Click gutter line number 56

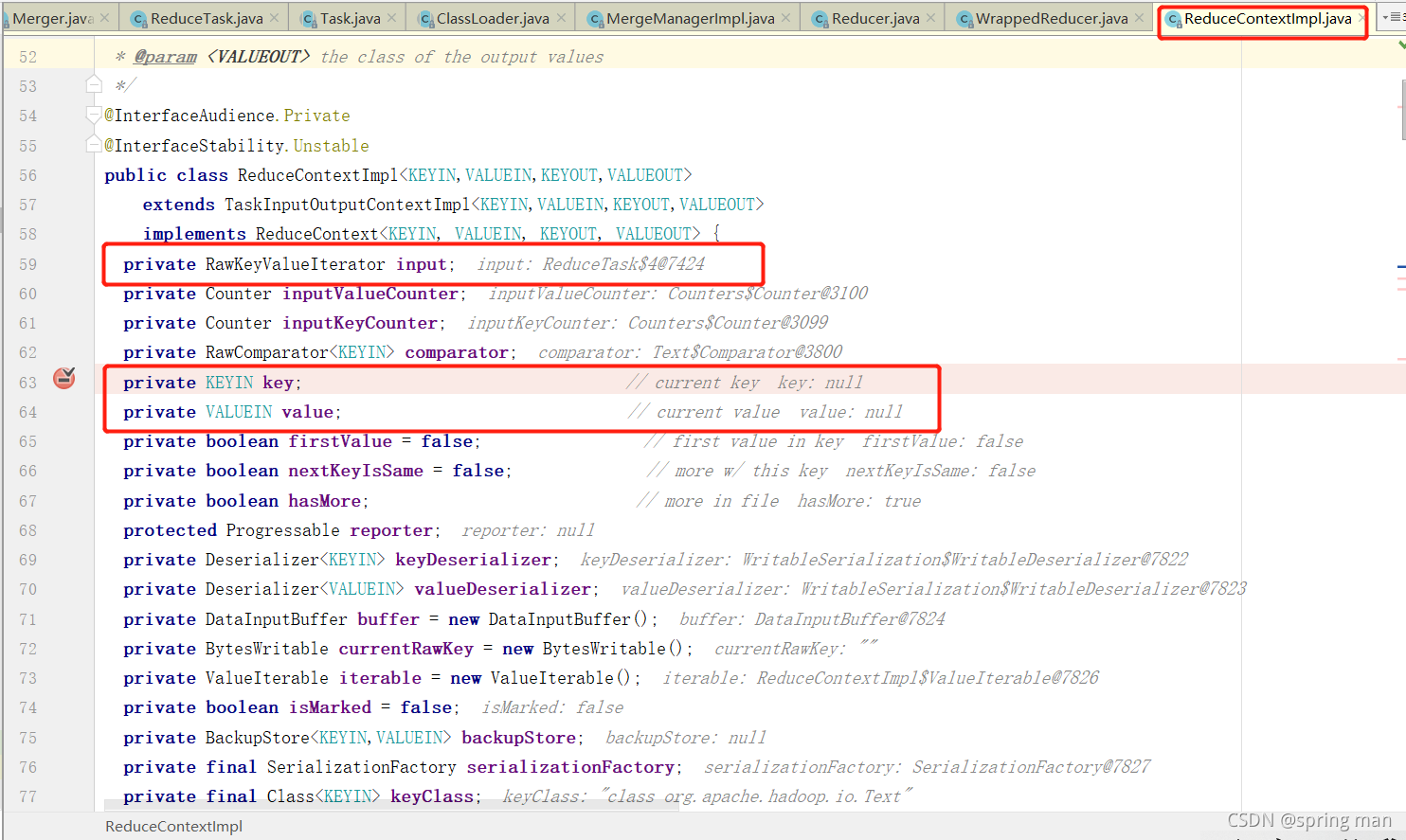click(x=28, y=175)
